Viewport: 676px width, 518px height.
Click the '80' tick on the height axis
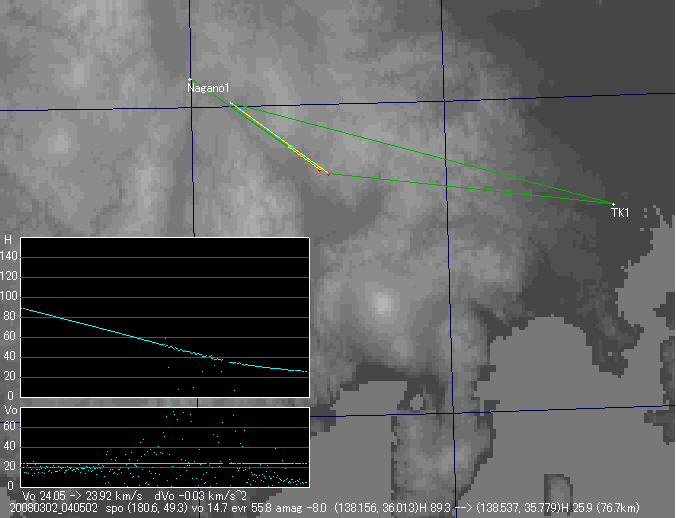click(x=10, y=316)
